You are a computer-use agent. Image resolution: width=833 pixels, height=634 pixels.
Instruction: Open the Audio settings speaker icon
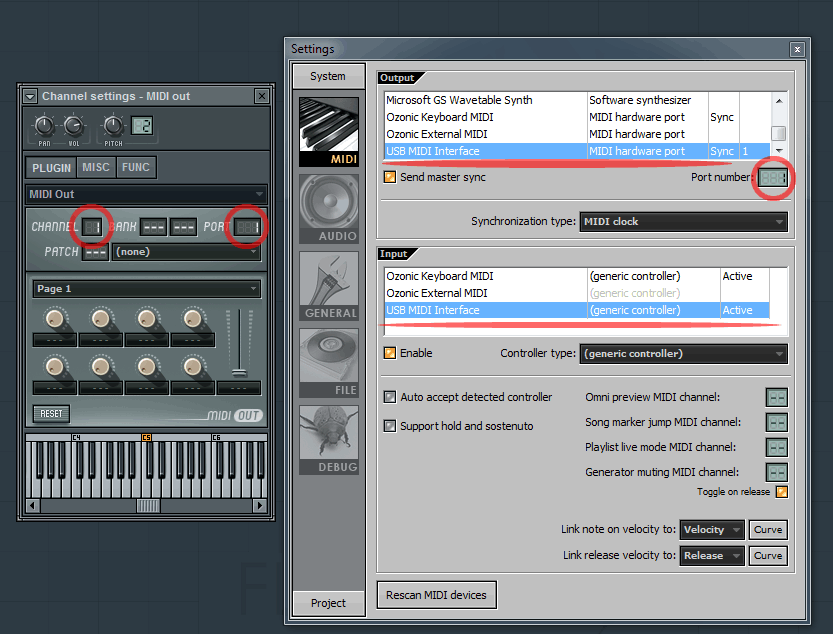(x=329, y=209)
